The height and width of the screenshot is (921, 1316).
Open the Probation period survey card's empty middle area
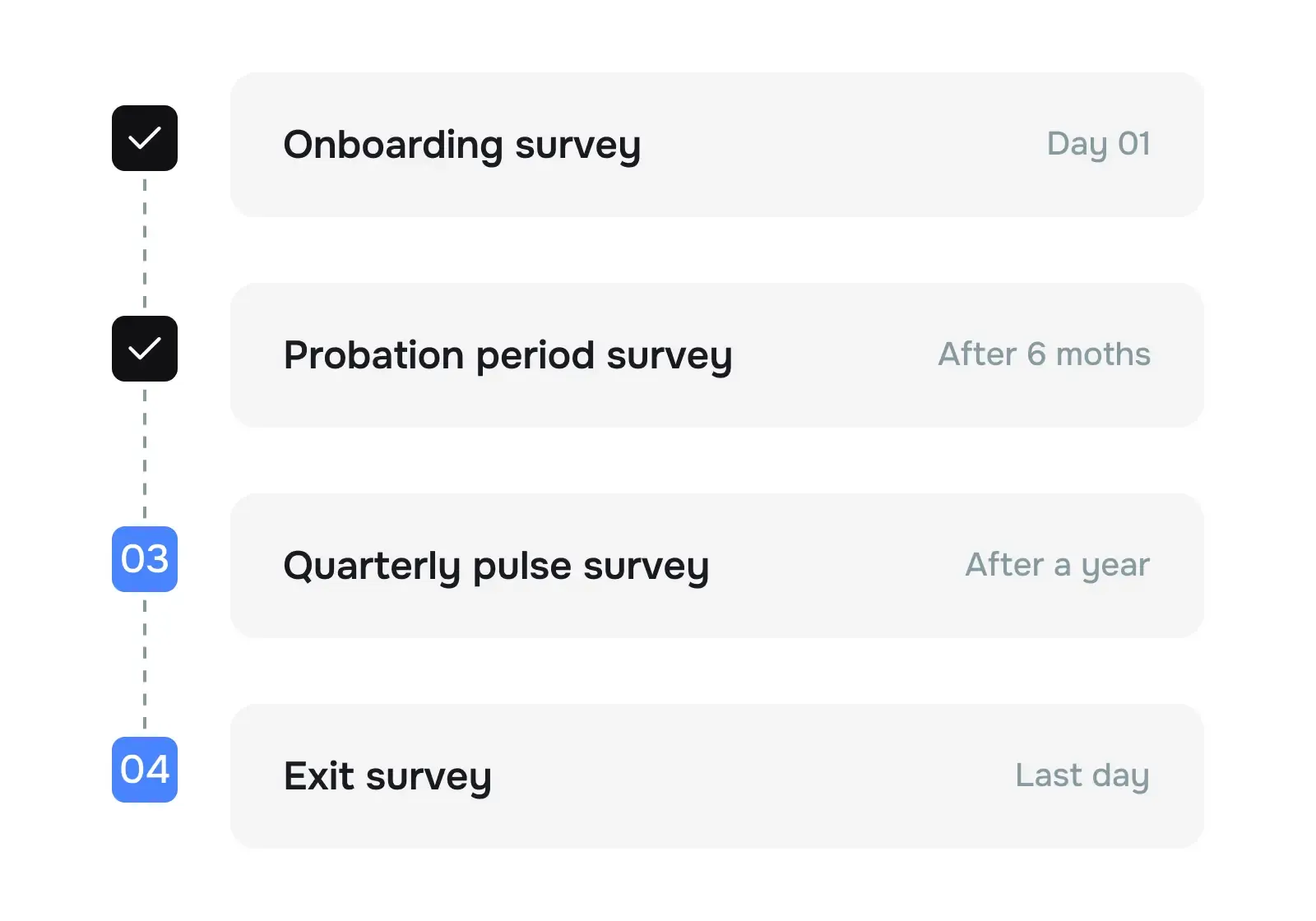[835, 356]
